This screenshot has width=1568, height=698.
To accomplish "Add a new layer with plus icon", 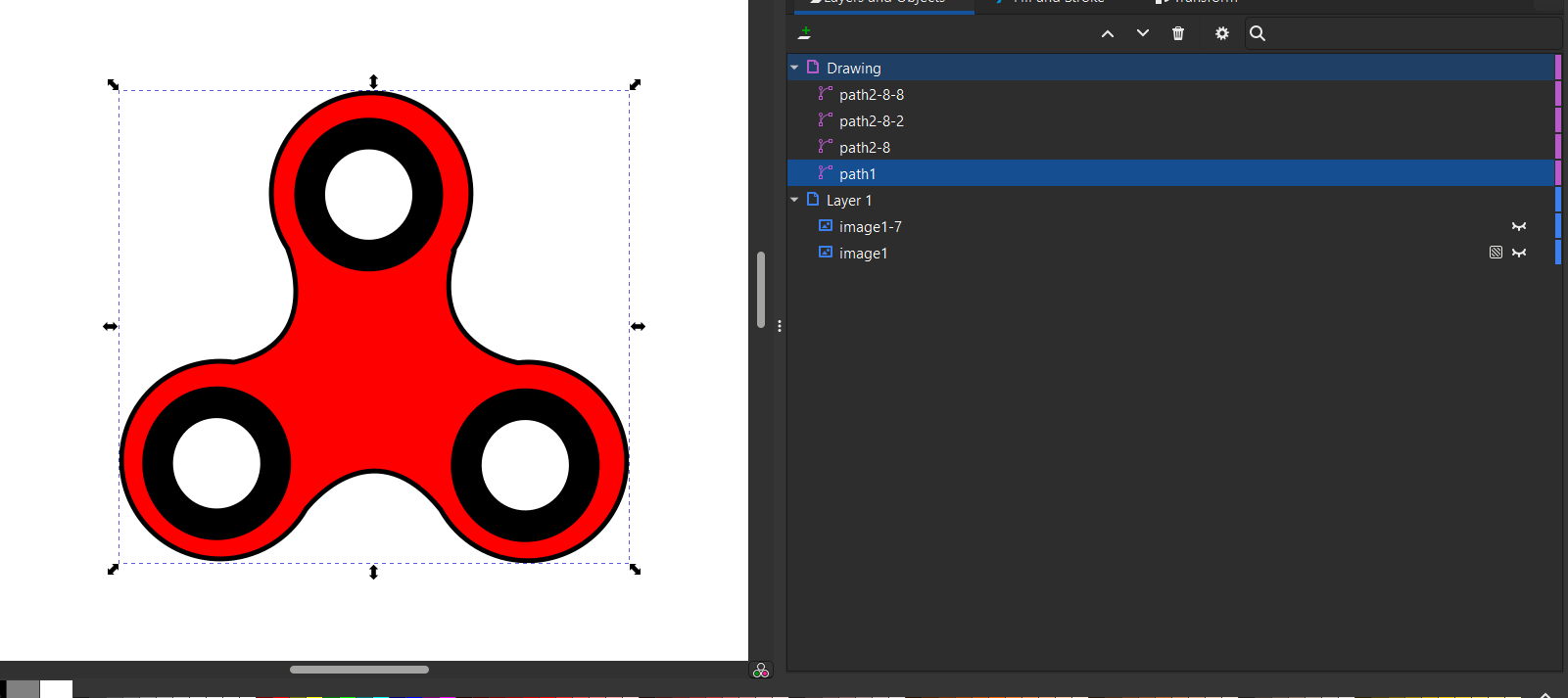I will 804,33.
